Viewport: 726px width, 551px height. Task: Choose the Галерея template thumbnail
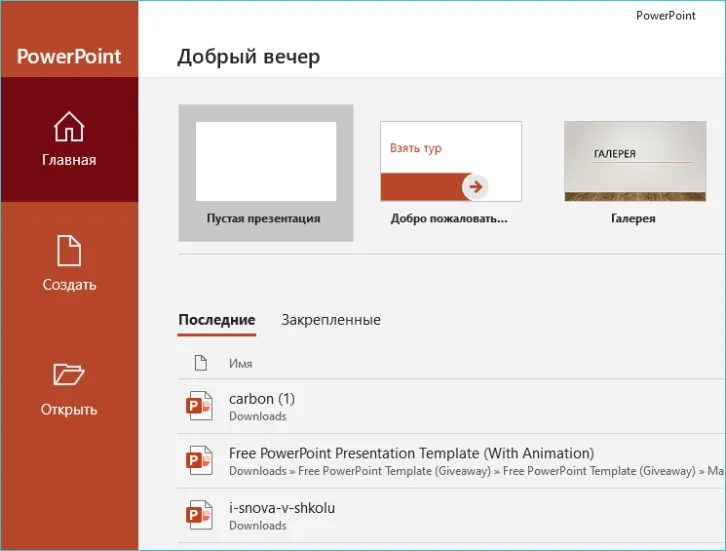[635, 161]
